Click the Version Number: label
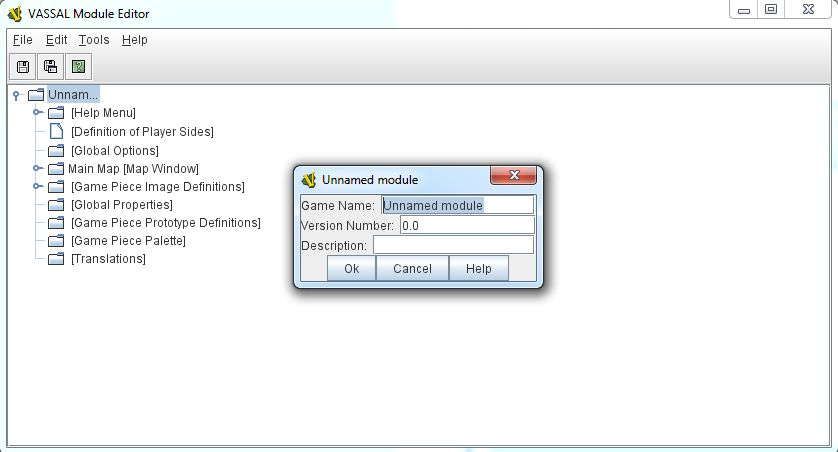This screenshot has width=838, height=452. coord(347,225)
